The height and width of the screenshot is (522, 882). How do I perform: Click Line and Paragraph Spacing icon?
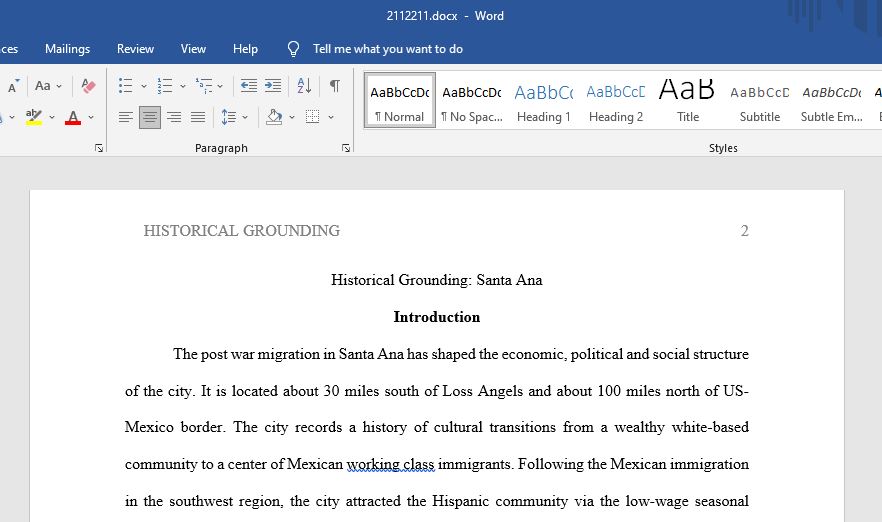(x=229, y=117)
